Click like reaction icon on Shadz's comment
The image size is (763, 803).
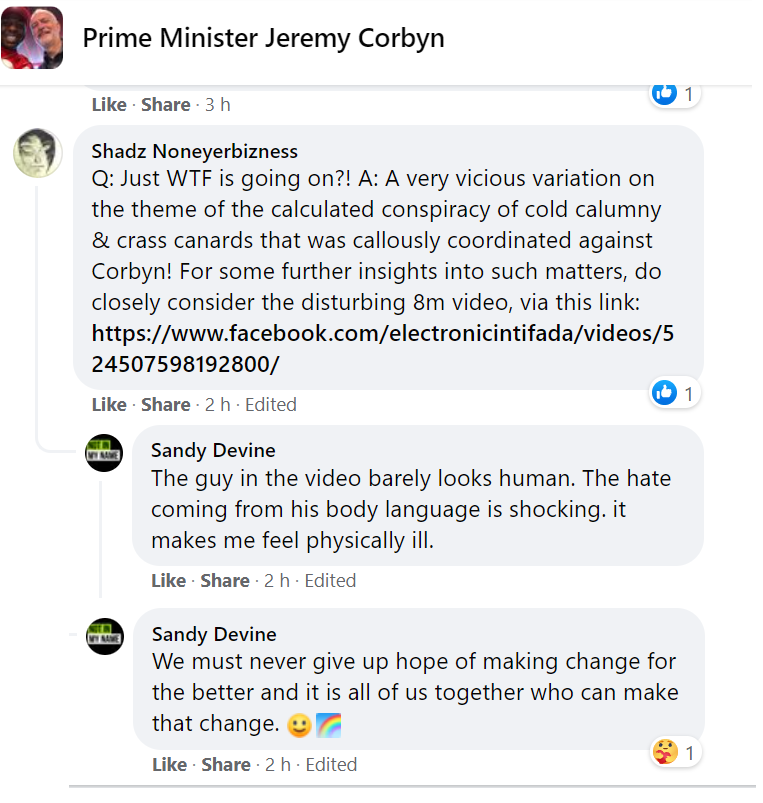(665, 393)
